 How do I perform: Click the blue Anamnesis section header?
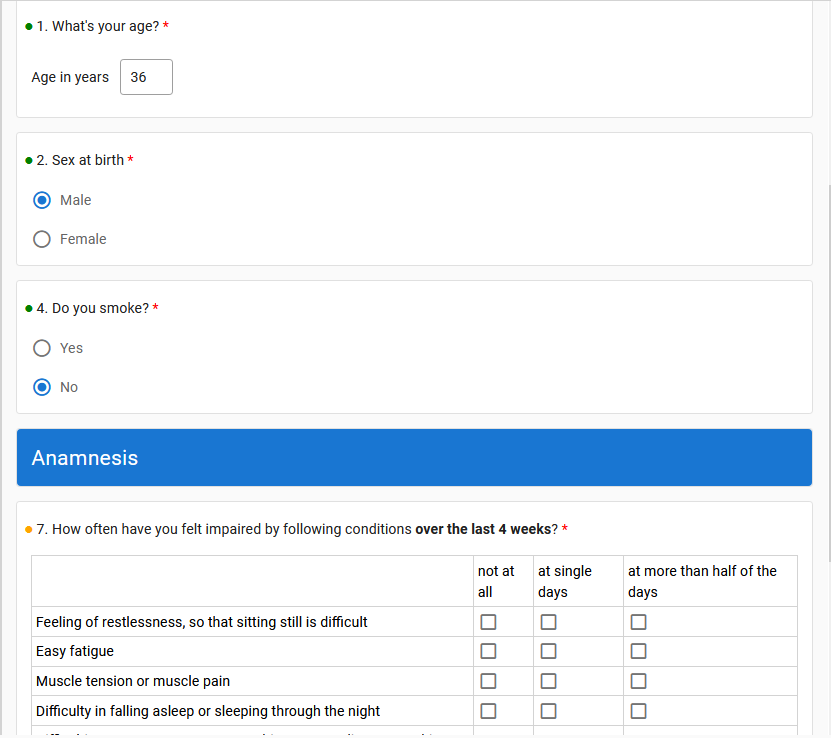click(414, 457)
